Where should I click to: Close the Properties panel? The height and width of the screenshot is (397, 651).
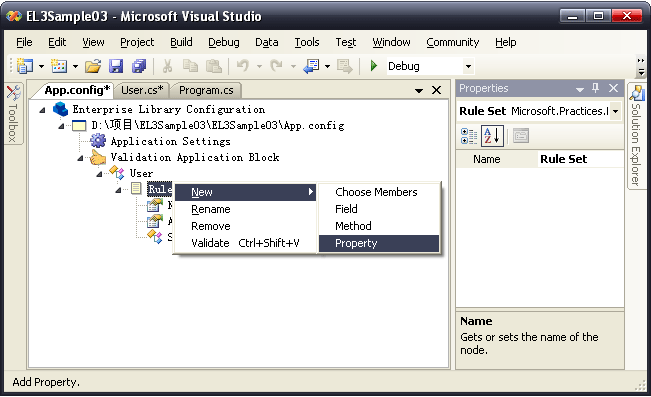[x=613, y=88]
